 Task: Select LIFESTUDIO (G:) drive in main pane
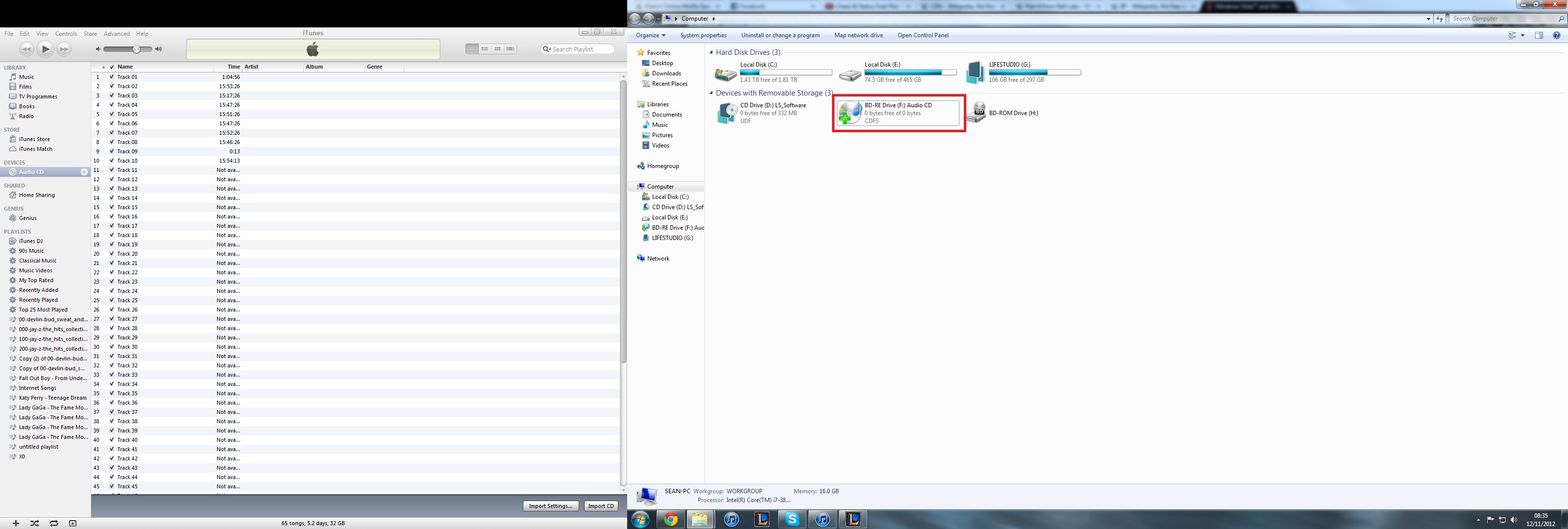[1023, 72]
